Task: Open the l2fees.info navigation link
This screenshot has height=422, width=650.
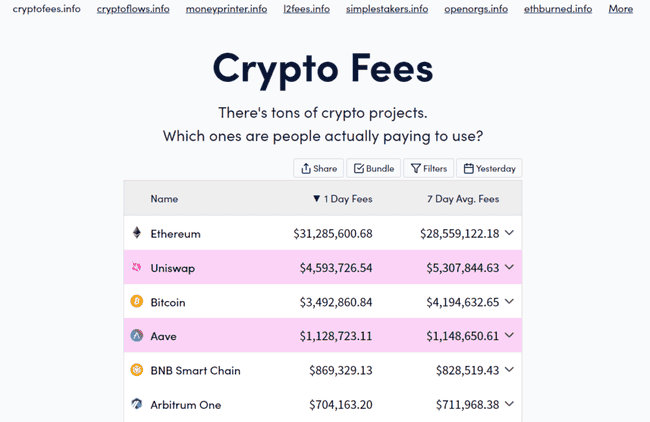Action: (306, 9)
